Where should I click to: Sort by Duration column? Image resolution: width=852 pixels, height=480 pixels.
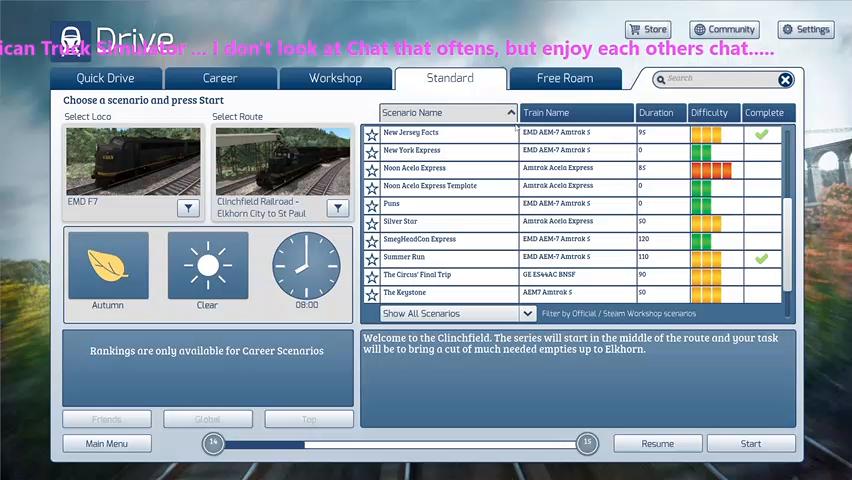(661, 113)
